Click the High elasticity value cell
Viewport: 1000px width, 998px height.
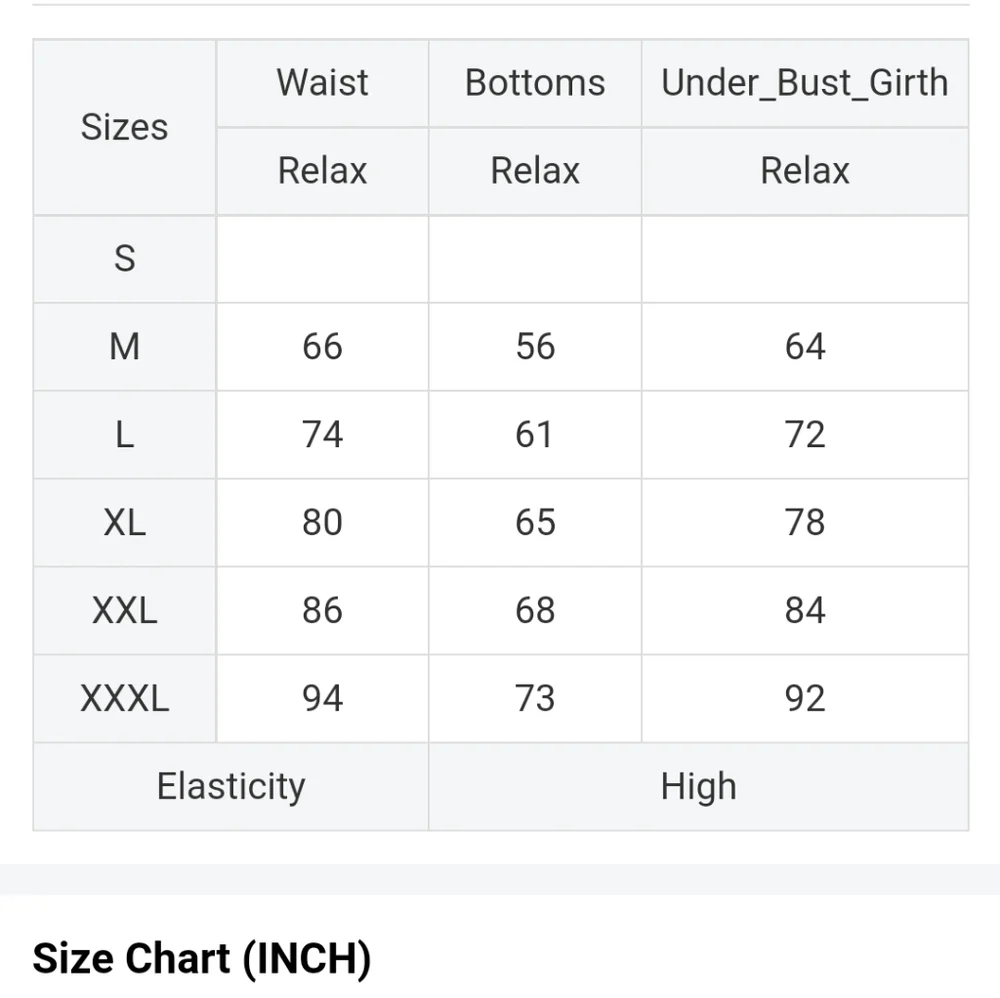click(698, 786)
